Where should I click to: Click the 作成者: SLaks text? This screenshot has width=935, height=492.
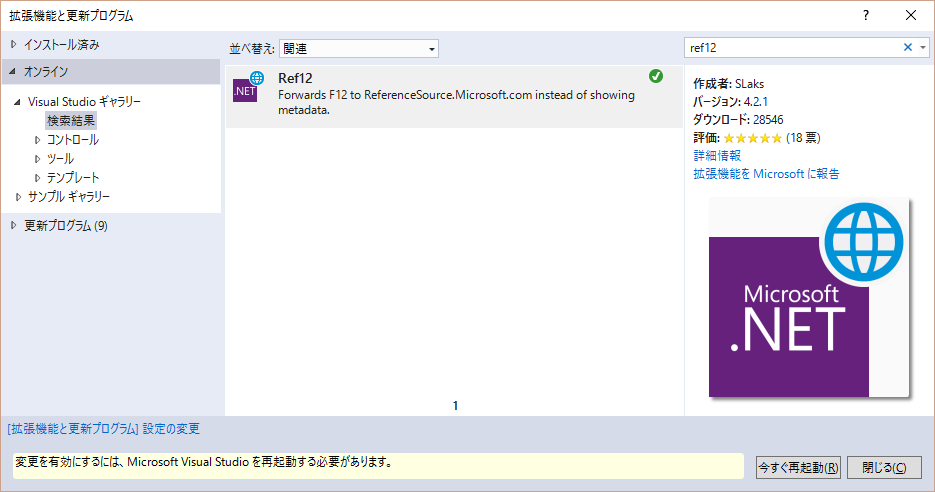tap(728, 84)
